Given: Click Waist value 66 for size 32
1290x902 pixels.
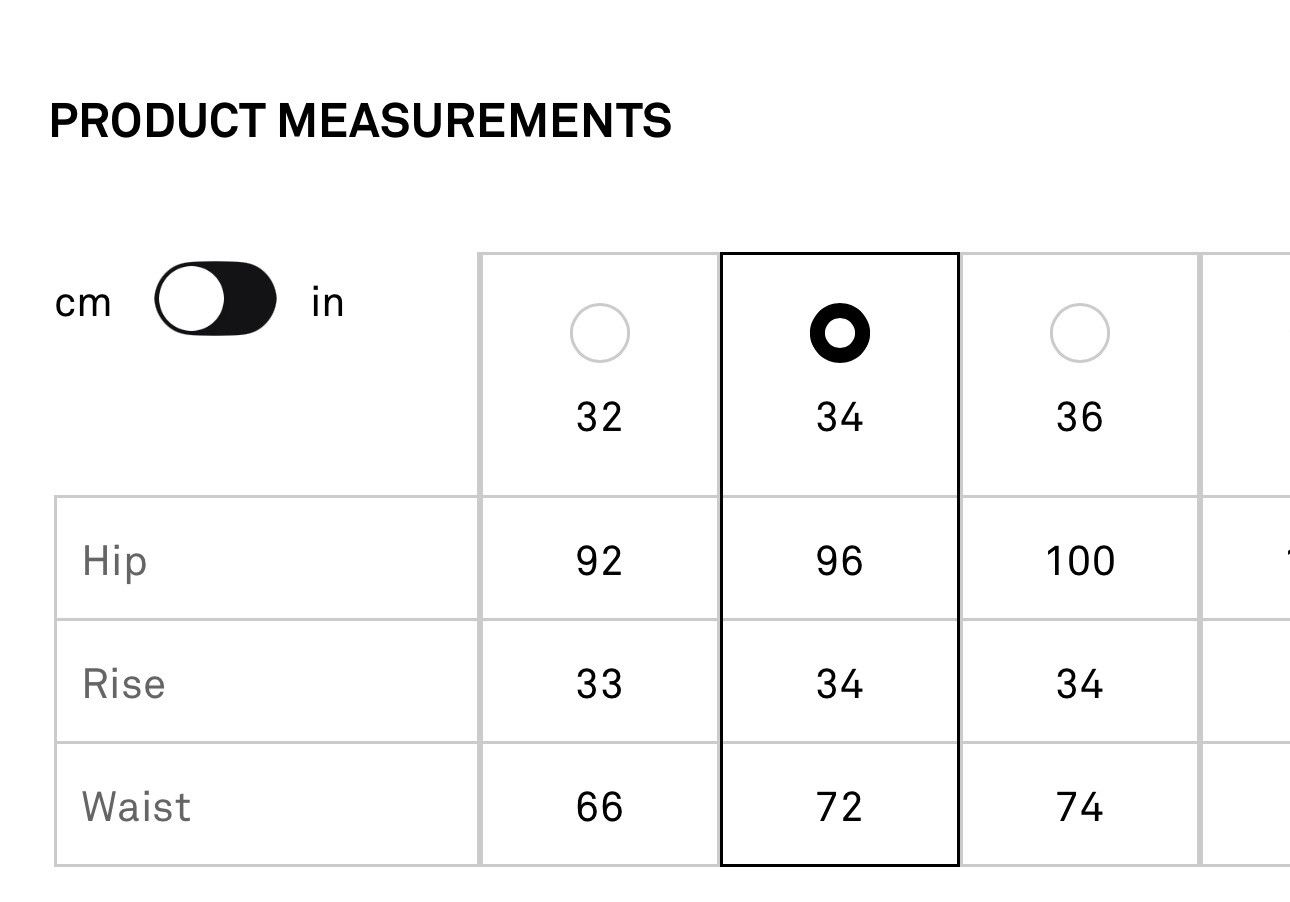Looking at the screenshot, I should [600, 807].
